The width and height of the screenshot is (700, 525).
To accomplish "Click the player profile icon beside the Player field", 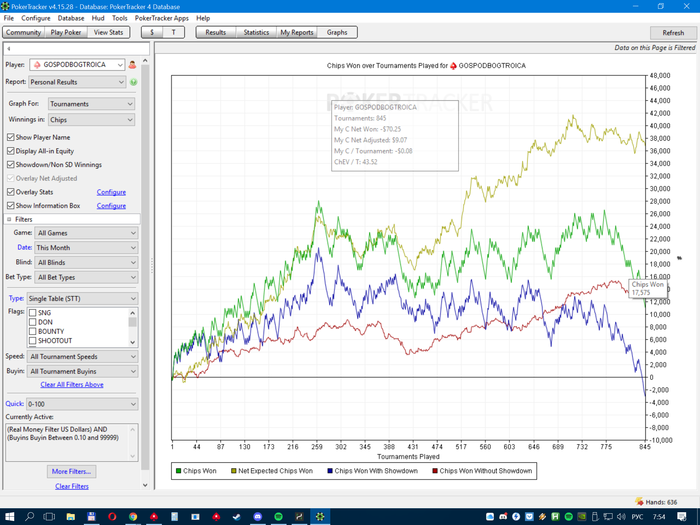I will click(x=133, y=65).
